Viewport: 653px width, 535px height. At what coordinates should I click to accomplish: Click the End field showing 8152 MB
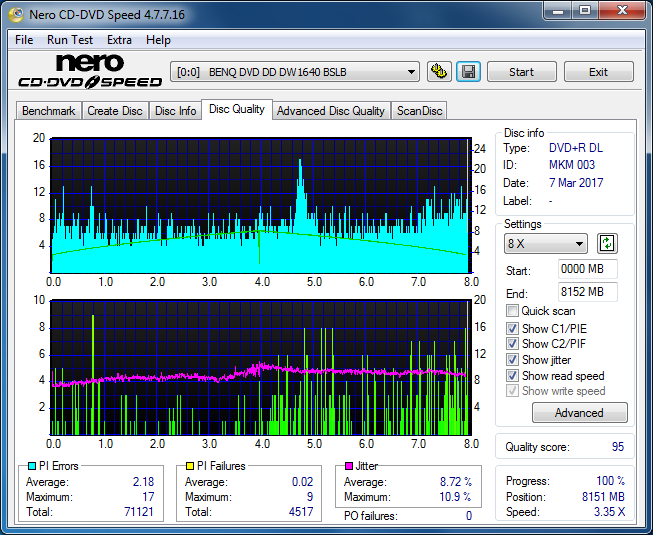pos(587,292)
